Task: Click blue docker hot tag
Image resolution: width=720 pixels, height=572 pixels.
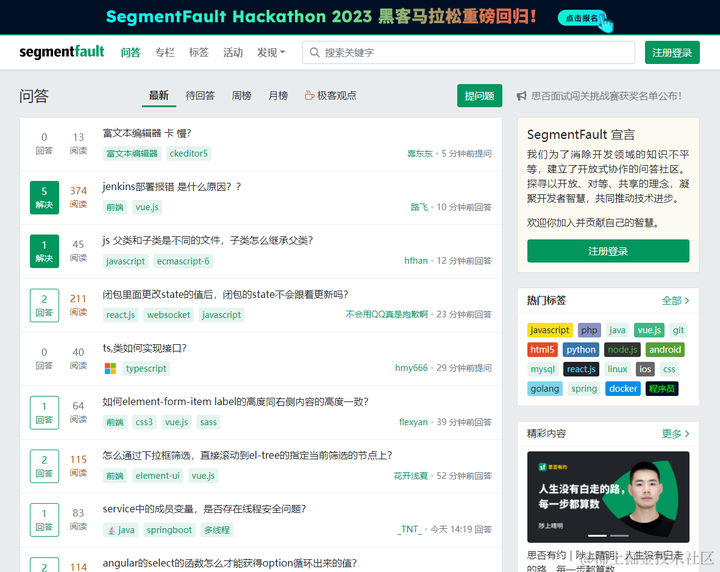Action: pos(623,389)
